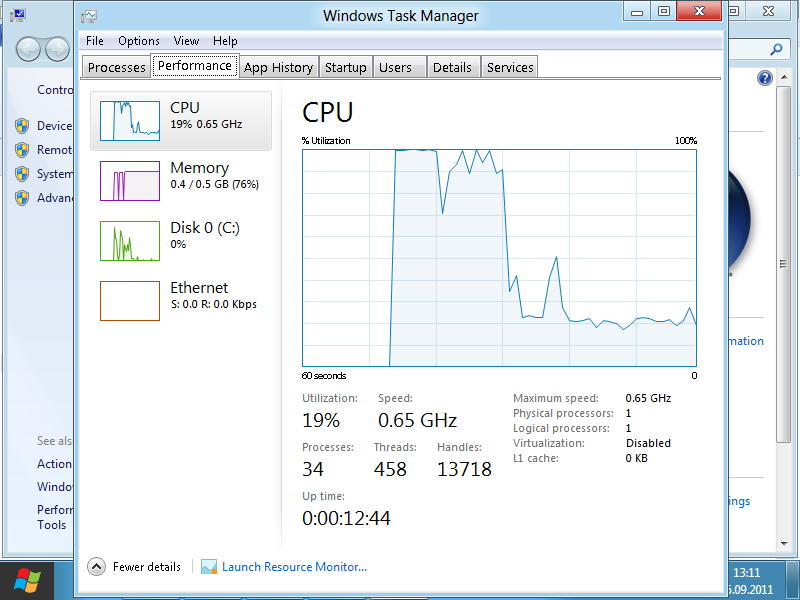Viewport: 800px width, 600px height.
Task: Open the Services tab
Action: click(x=510, y=67)
